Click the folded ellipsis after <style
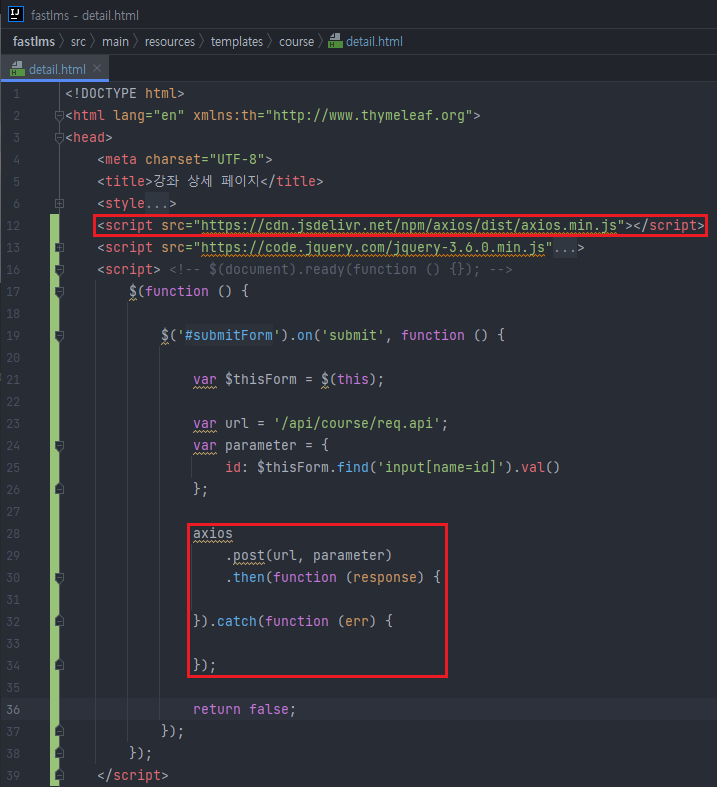Image resolution: width=717 pixels, height=787 pixels. point(157,203)
